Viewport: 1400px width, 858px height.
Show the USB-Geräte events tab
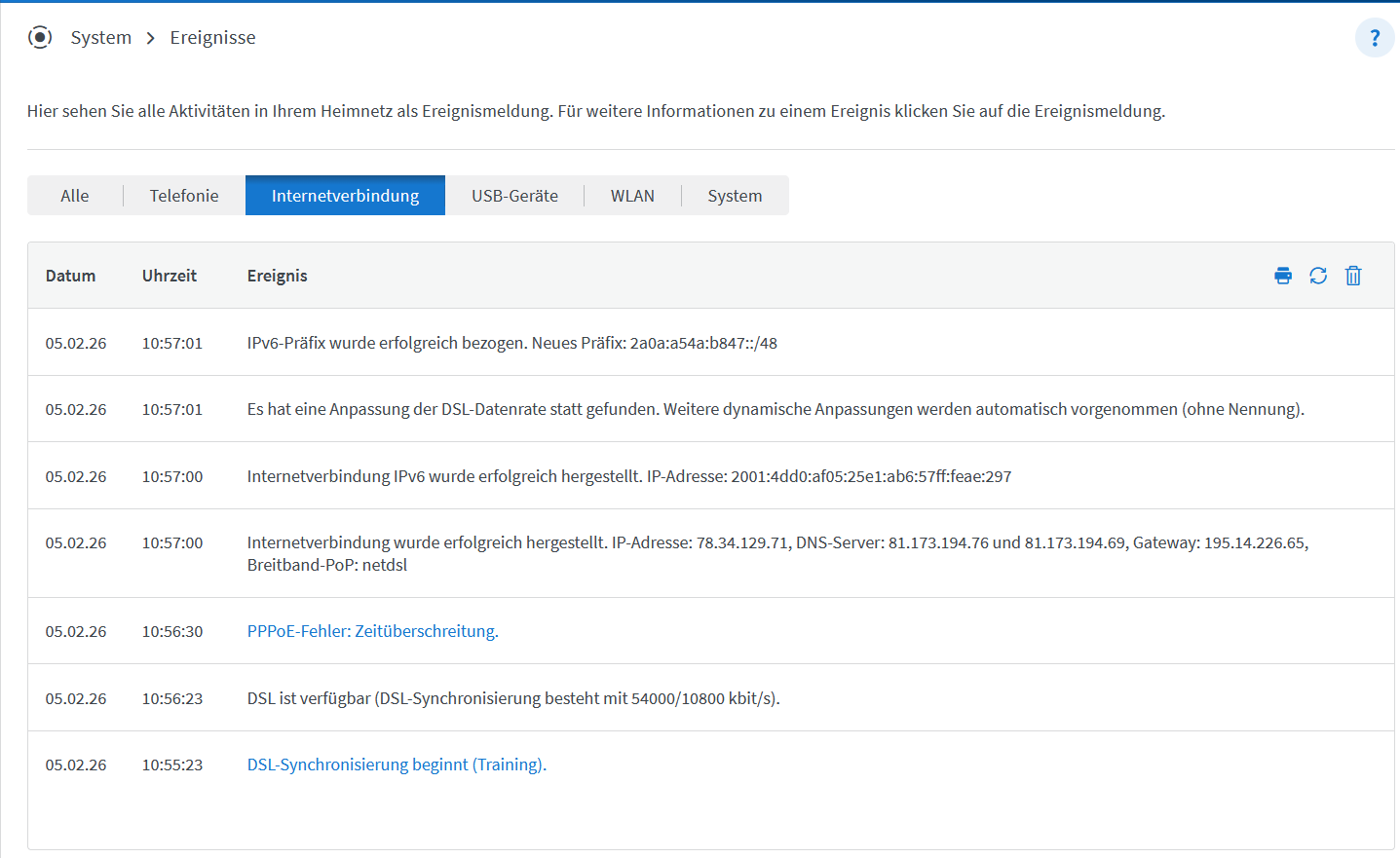pos(514,196)
